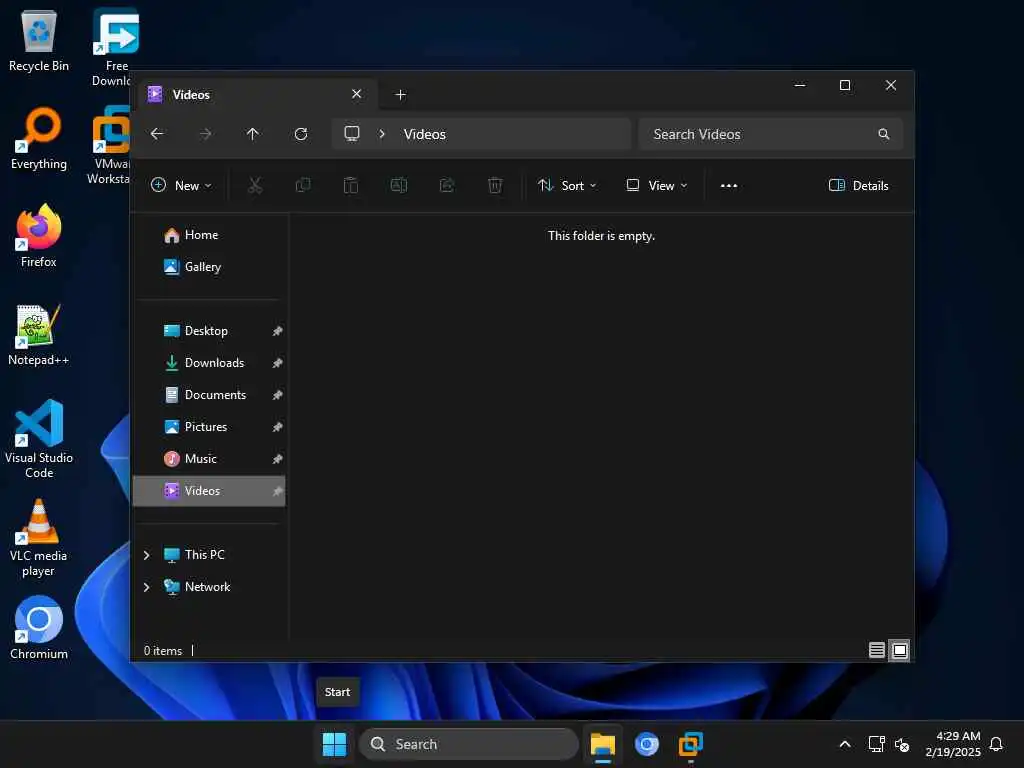Open Chromium from the taskbar
This screenshot has width=1024, height=768.
point(647,744)
